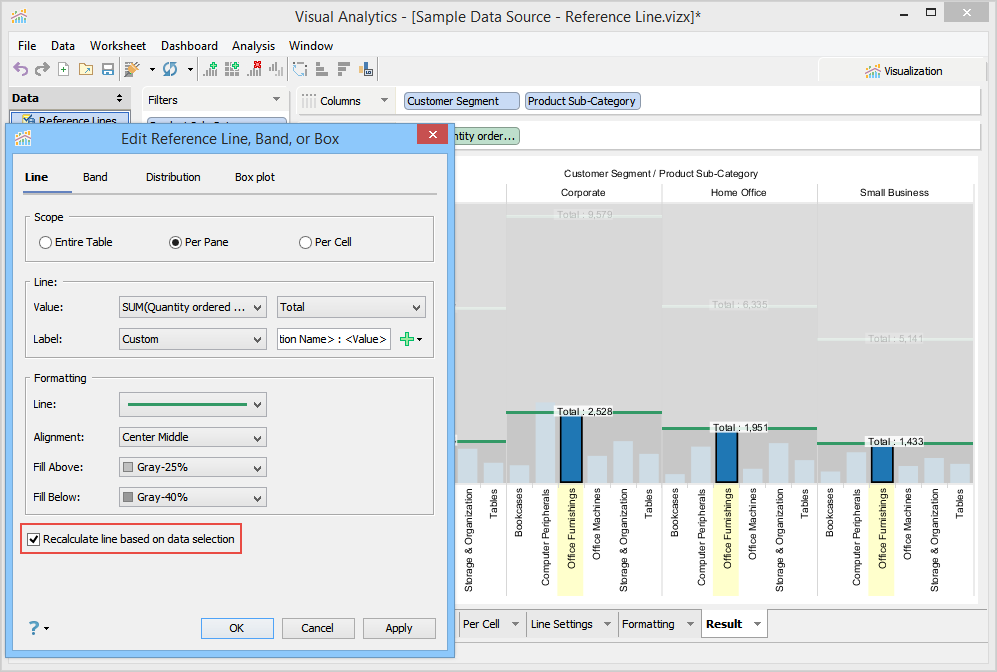Uncheck Recalculate line based on data selection
Screen dimensions: 997x672
click(x=34, y=539)
